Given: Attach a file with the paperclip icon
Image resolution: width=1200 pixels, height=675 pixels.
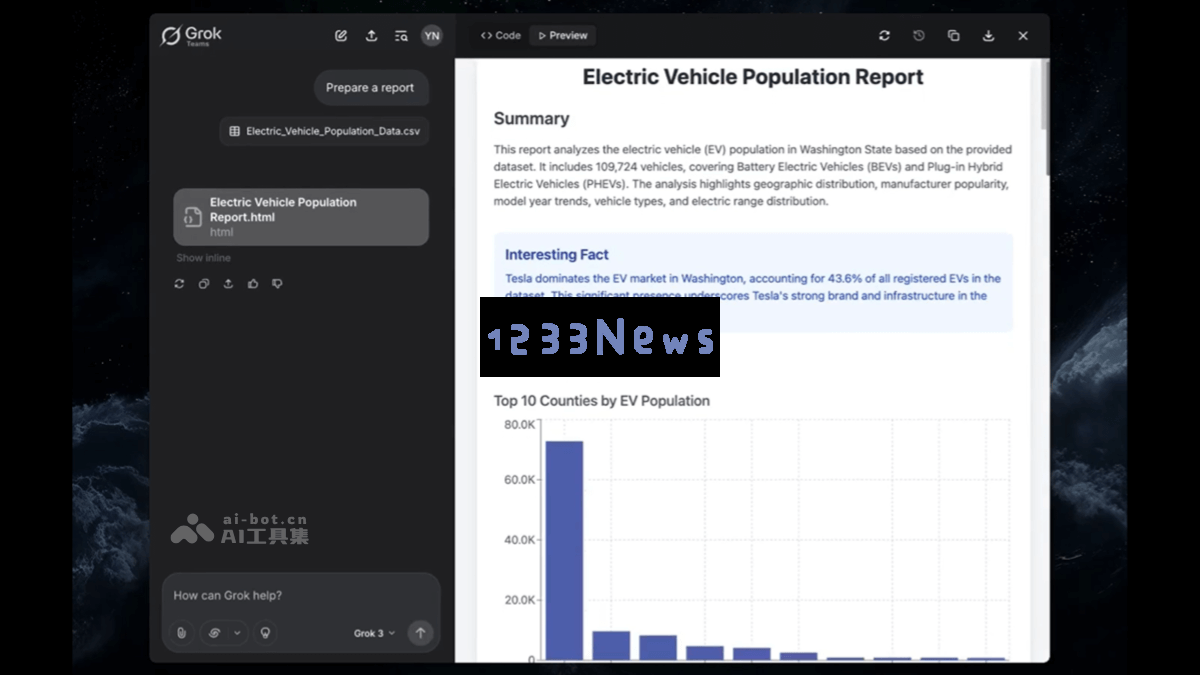Looking at the screenshot, I should [x=181, y=633].
